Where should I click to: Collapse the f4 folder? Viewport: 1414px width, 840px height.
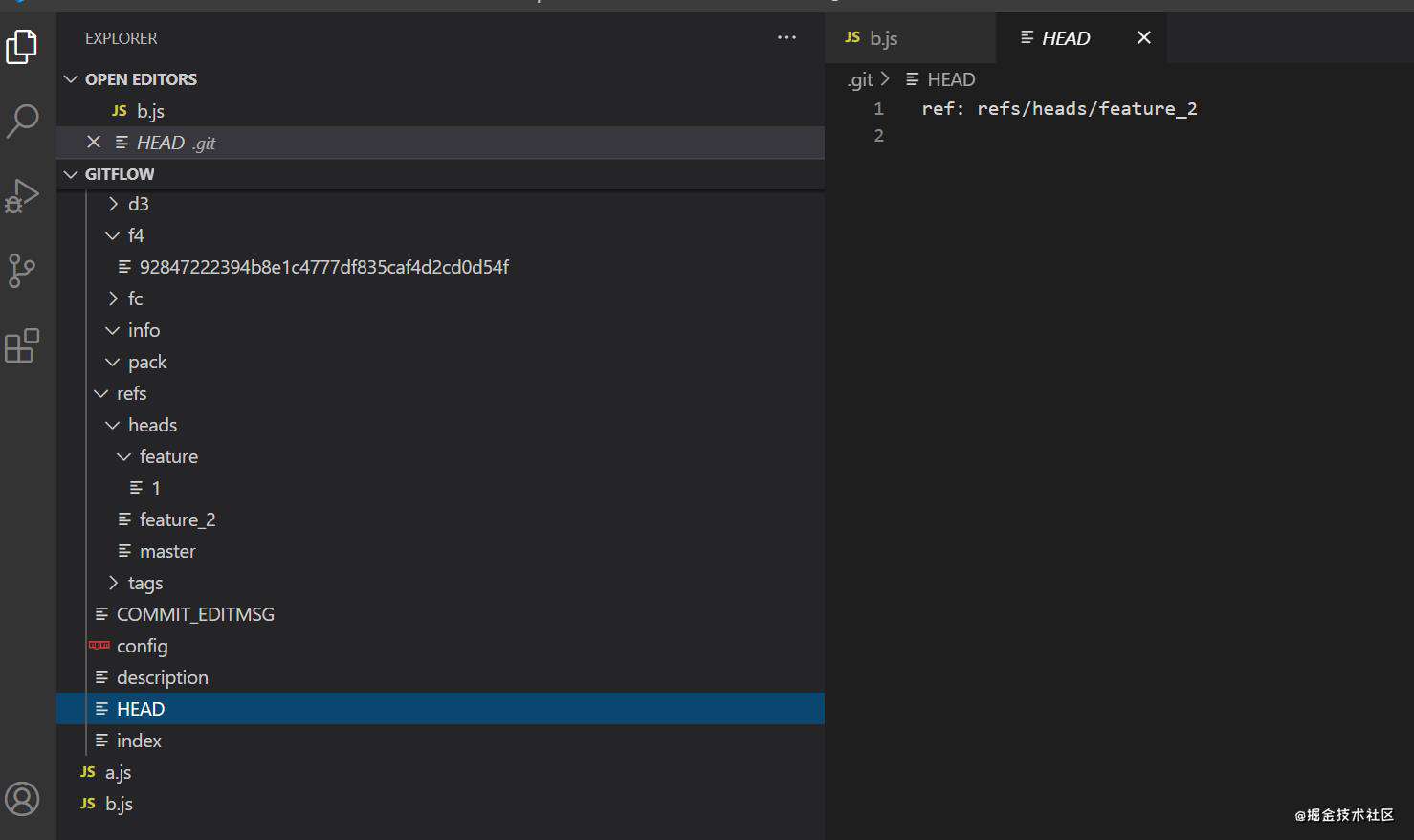click(x=440, y=235)
